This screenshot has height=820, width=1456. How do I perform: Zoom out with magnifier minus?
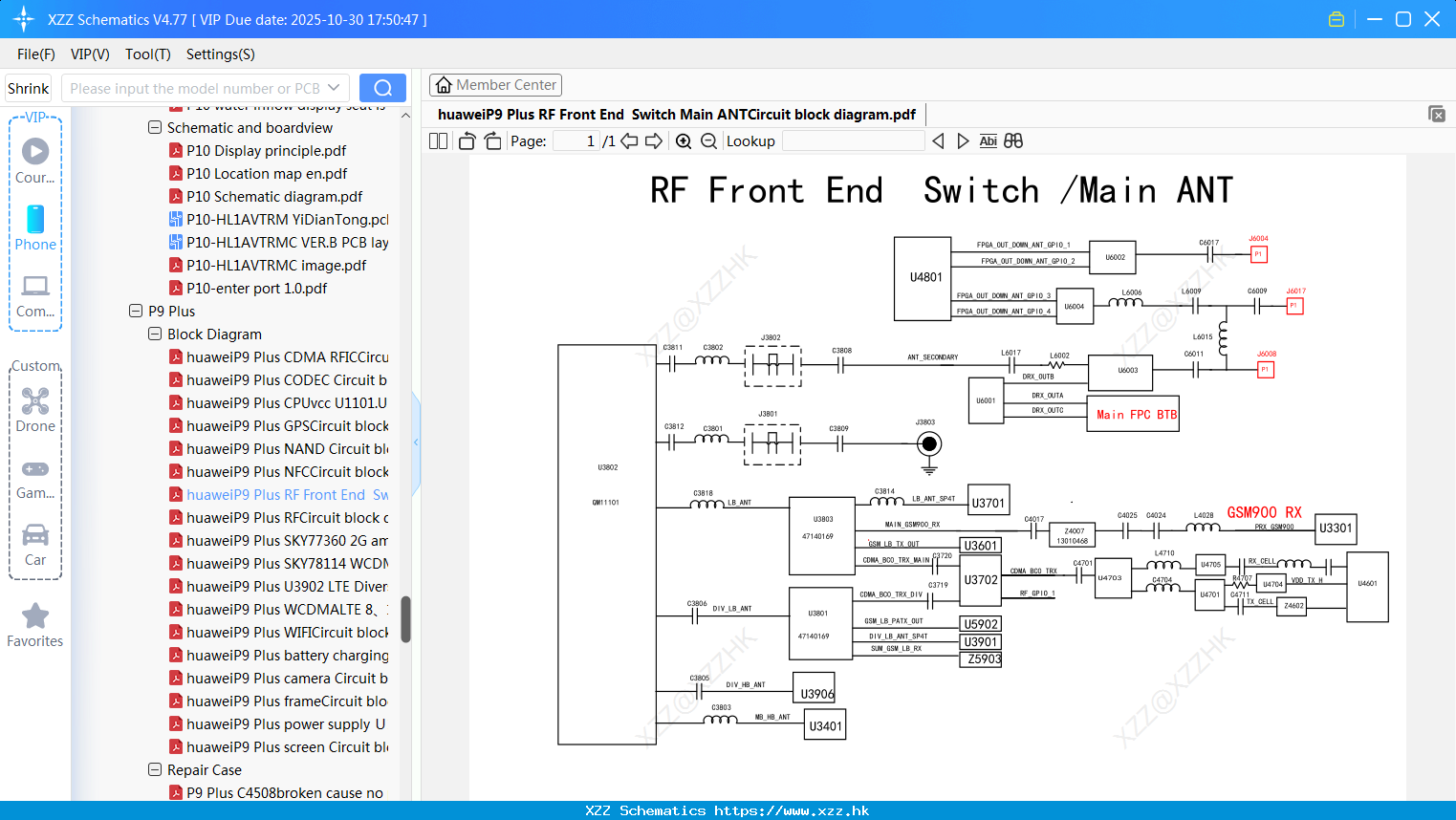[708, 141]
